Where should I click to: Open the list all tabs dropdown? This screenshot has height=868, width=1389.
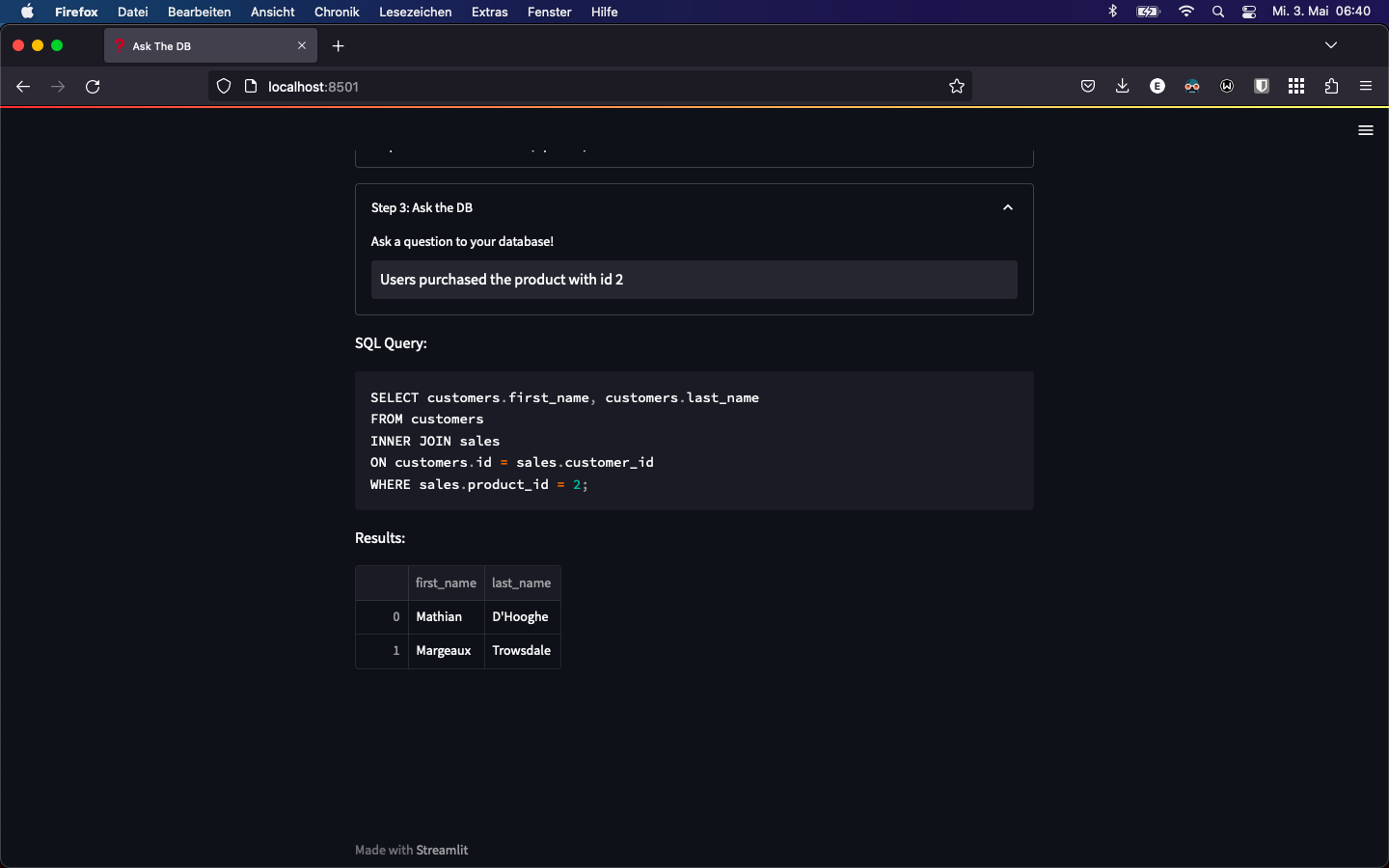coord(1331,45)
